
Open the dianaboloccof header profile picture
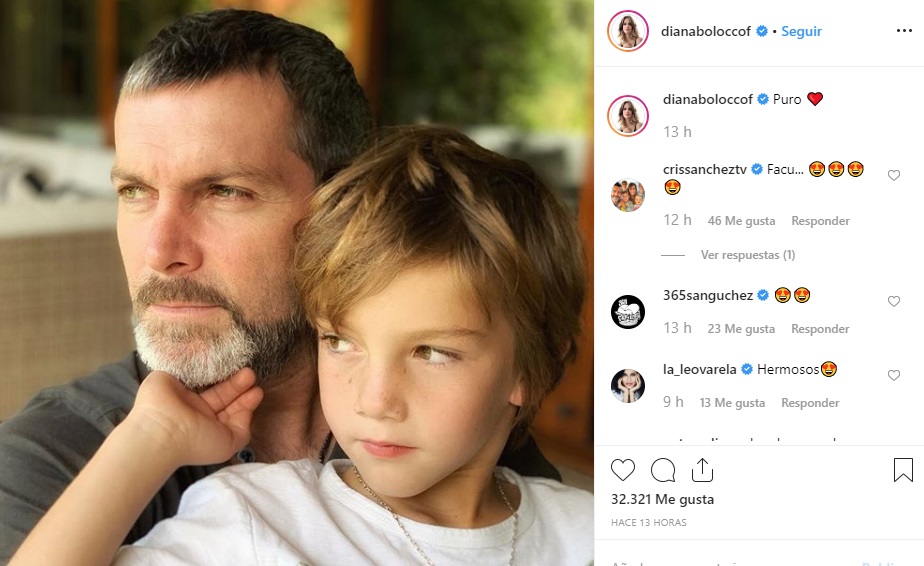[x=627, y=31]
